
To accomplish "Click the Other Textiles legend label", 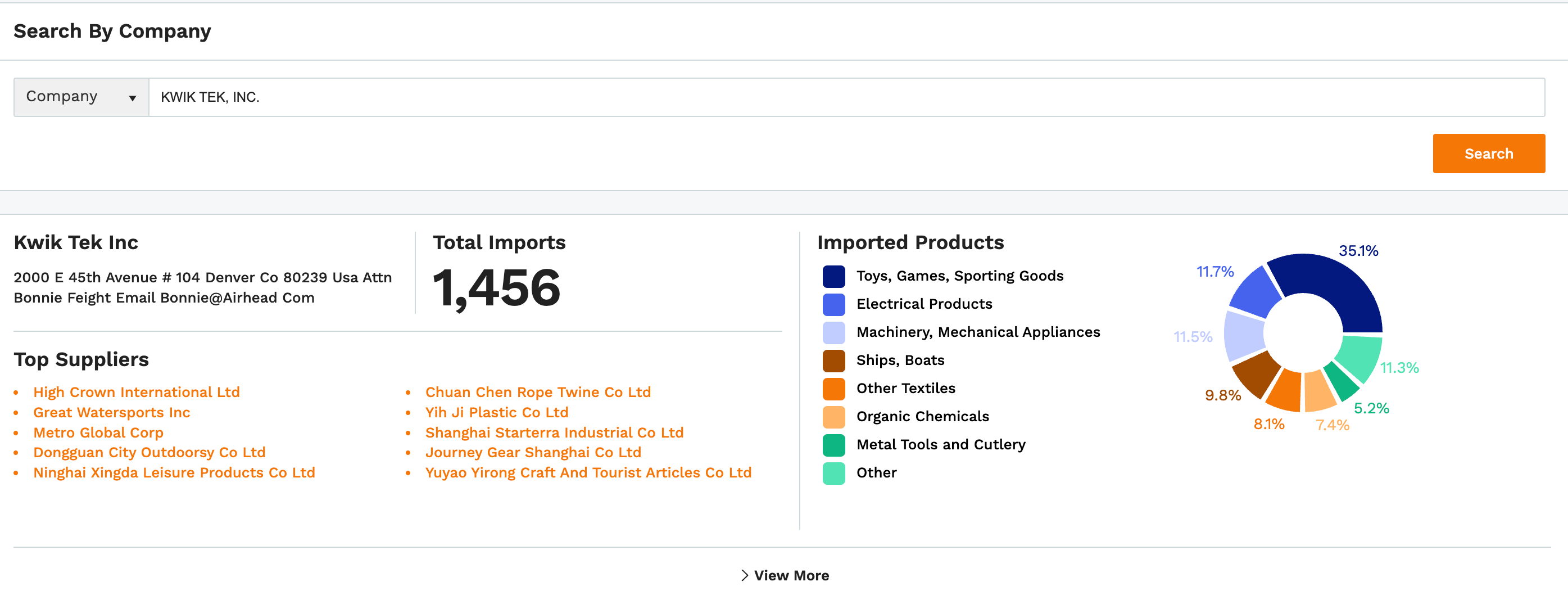I will click(906, 388).
